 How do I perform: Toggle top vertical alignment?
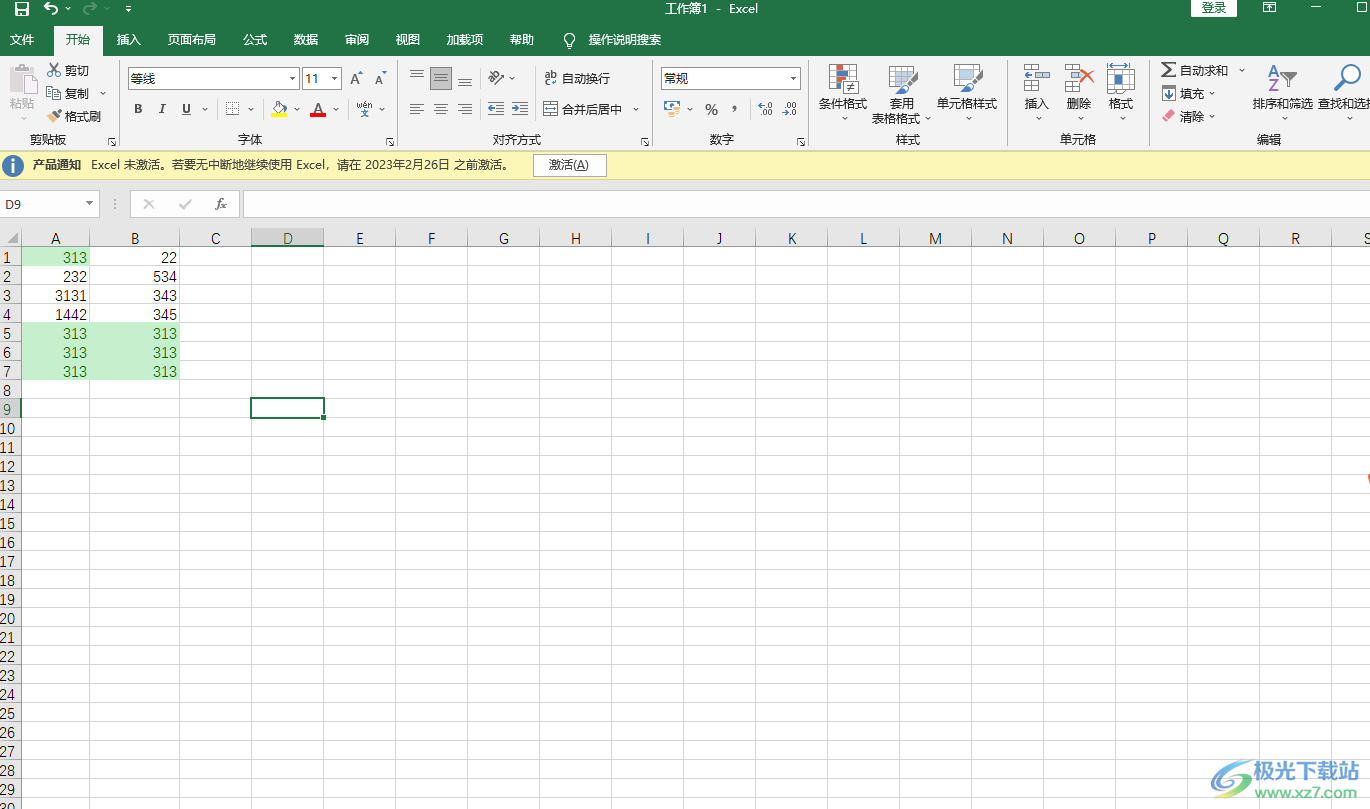tap(417, 78)
